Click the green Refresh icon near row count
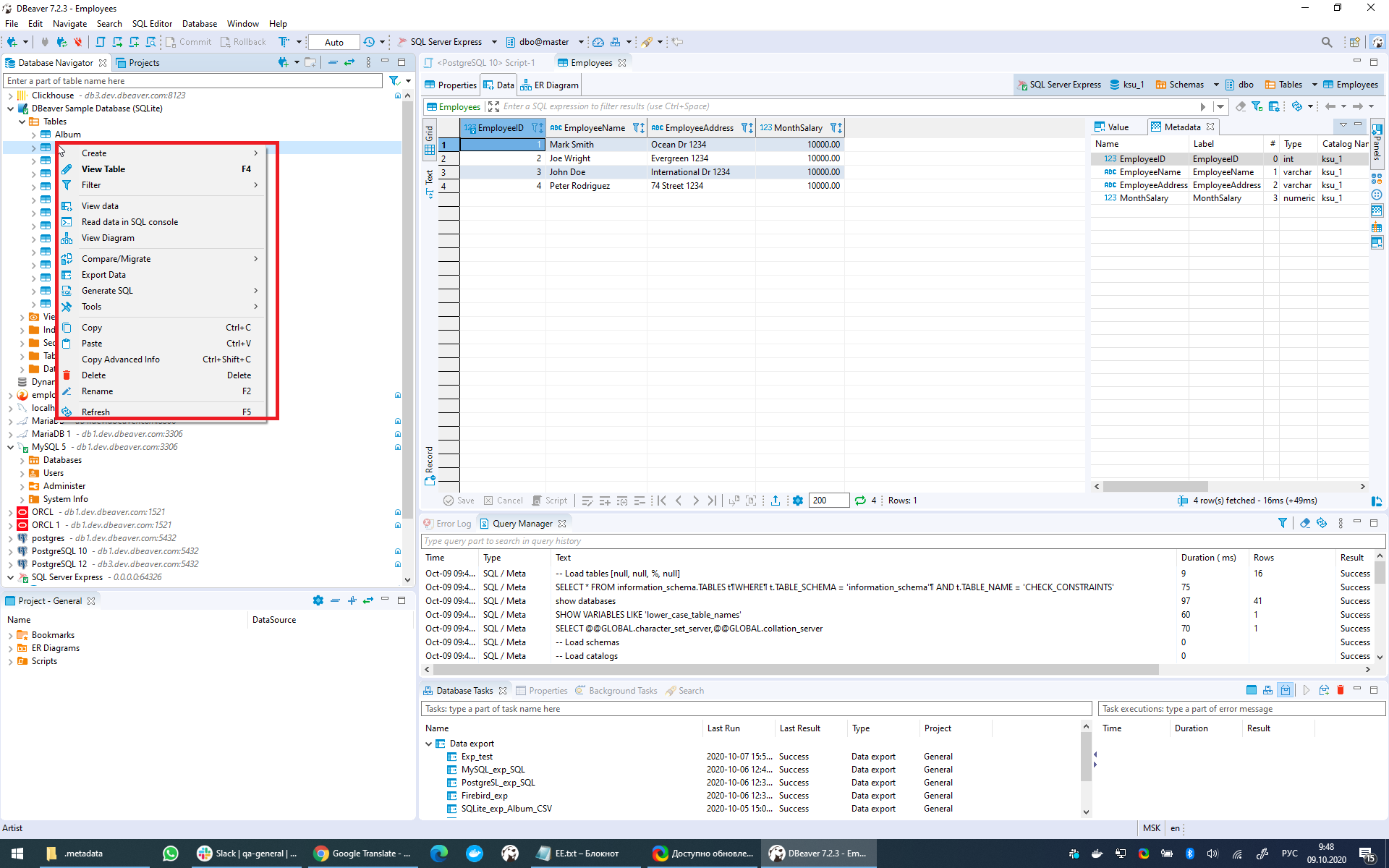This screenshot has width=1389, height=868. pyautogui.click(x=860, y=500)
